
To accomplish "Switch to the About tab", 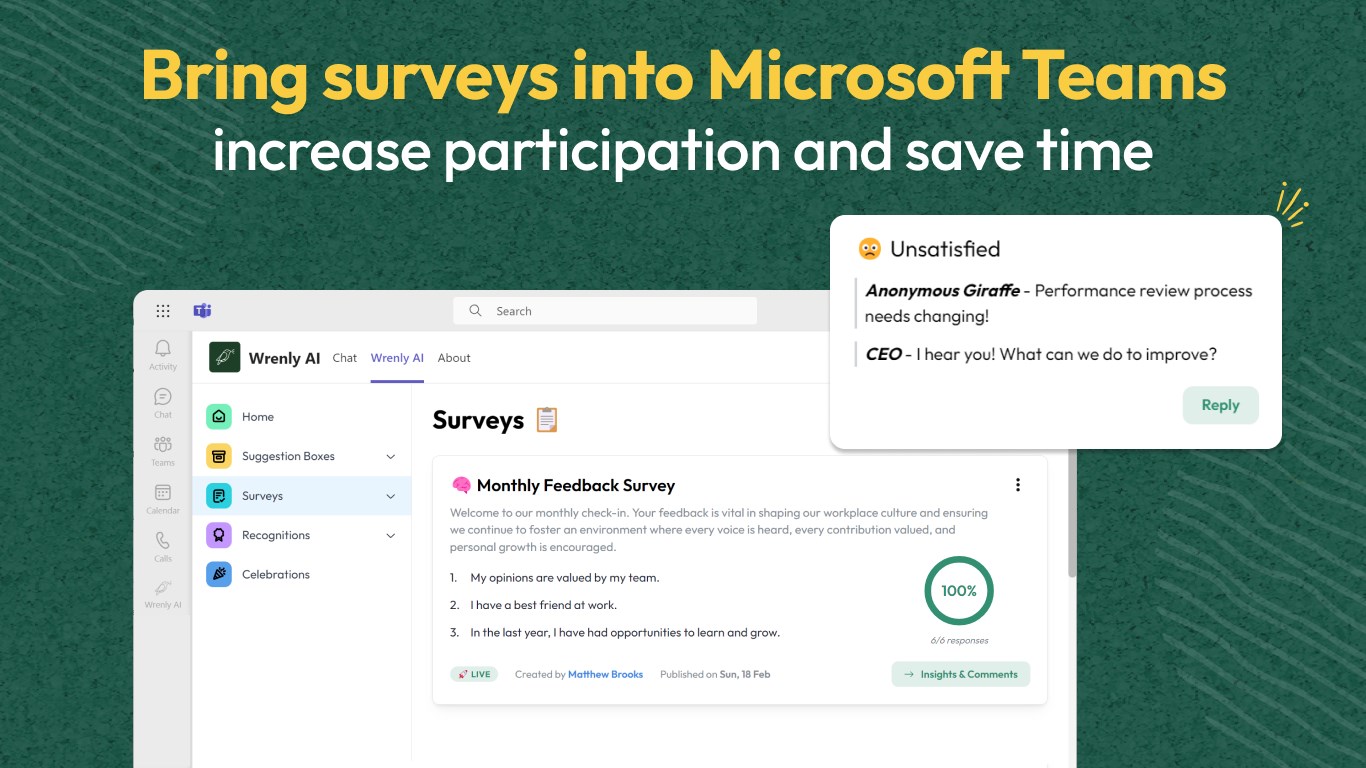I will (454, 358).
